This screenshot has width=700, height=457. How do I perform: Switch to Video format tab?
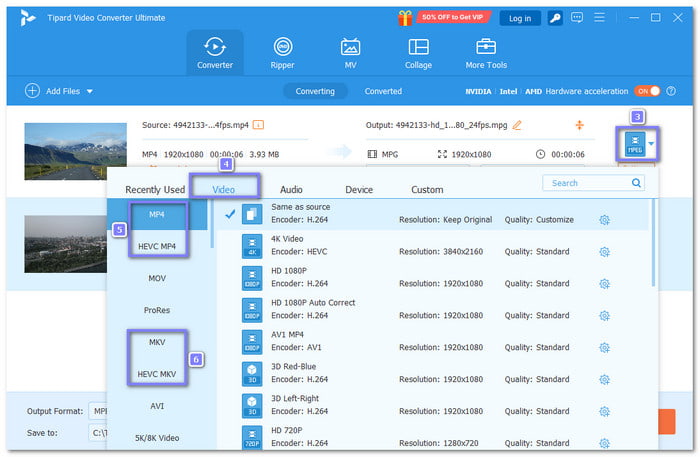pyautogui.click(x=224, y=190)
